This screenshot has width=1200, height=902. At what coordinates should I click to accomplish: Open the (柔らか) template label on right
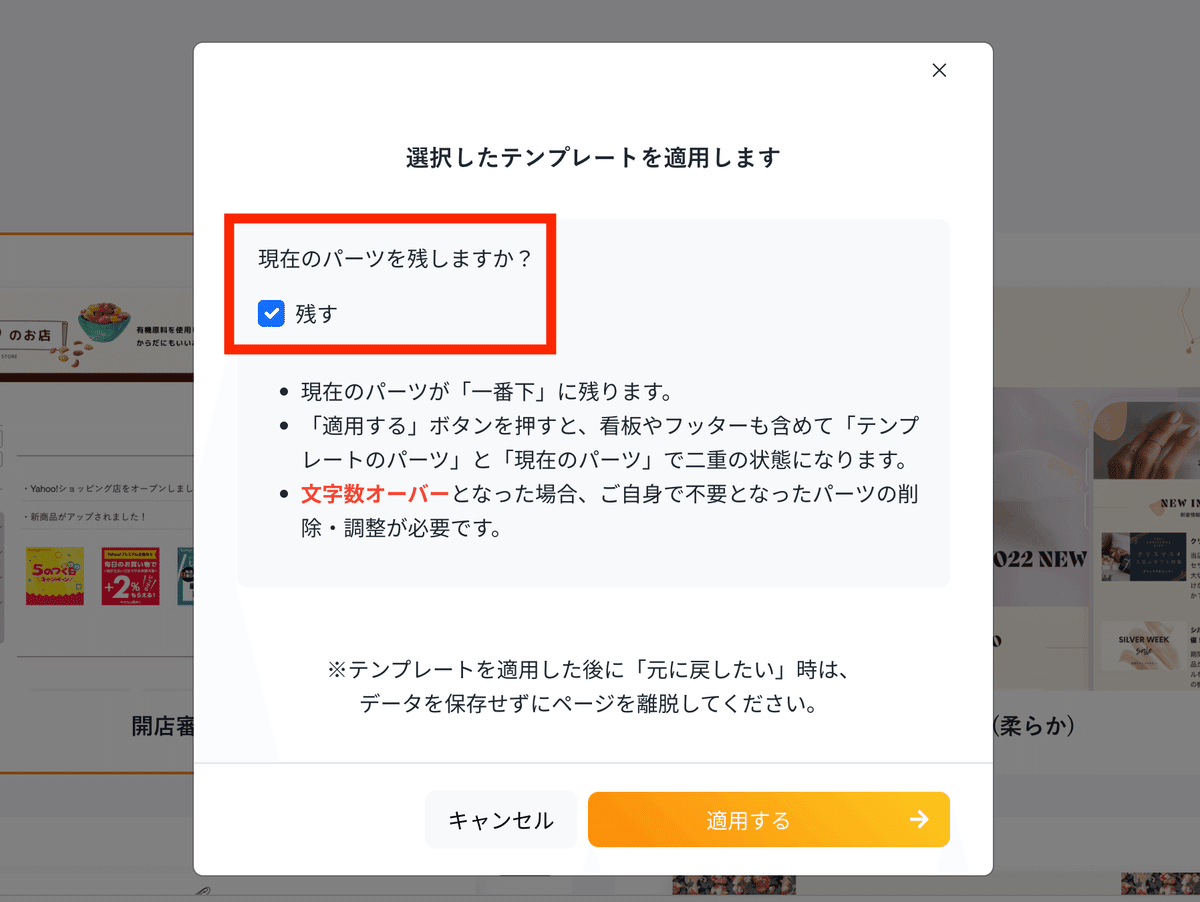click(1033, 726)
